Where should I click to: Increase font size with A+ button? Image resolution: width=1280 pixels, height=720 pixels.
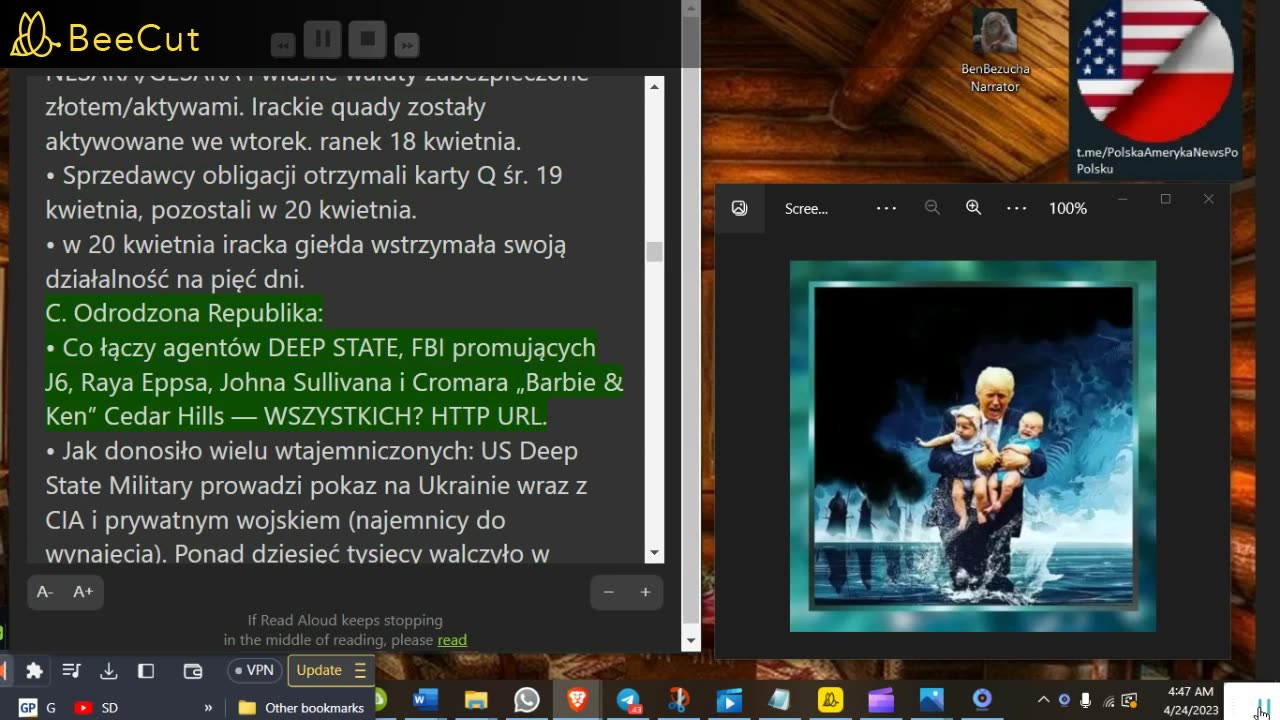click(x=83, y=592)
